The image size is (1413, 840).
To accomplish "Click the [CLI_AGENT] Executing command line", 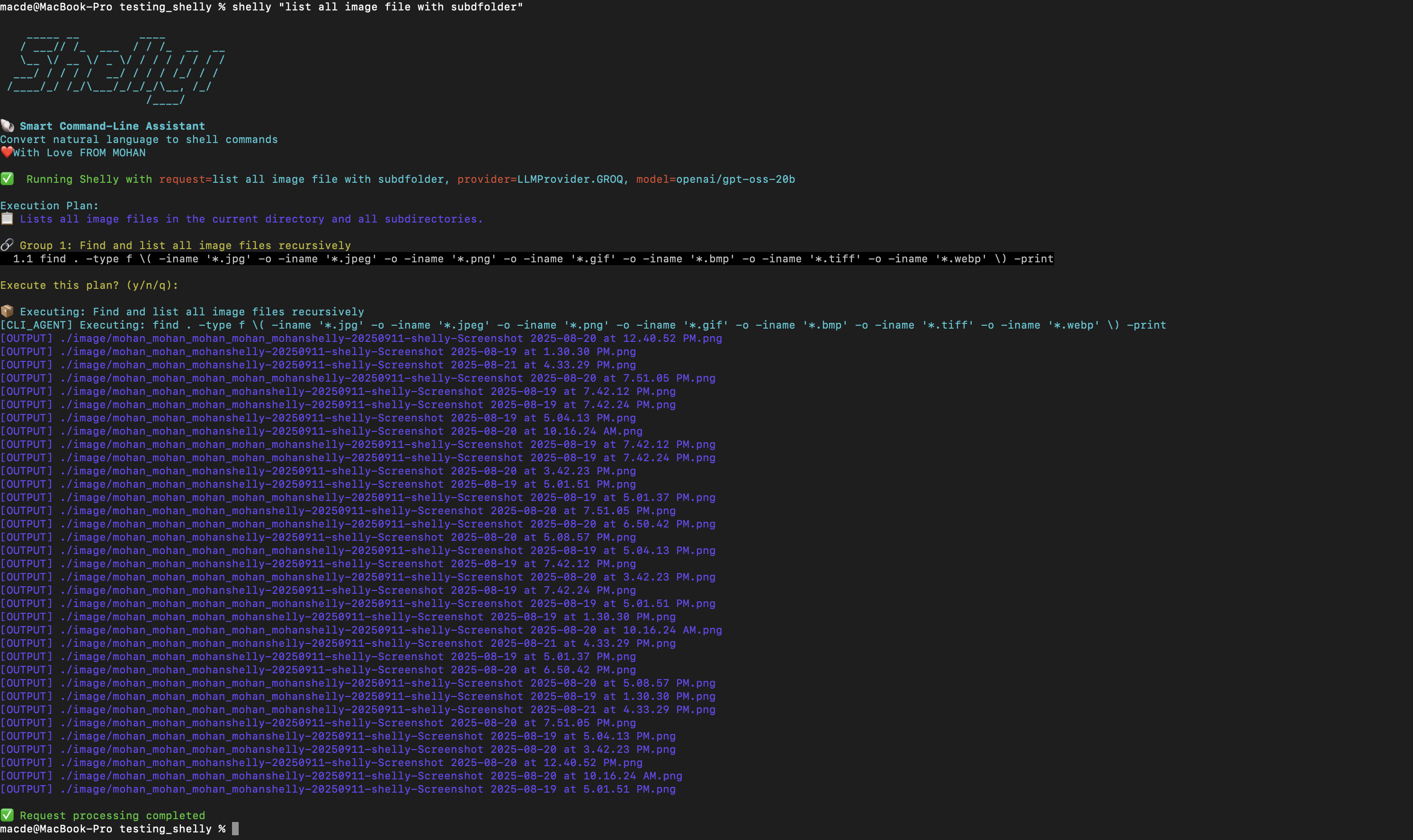I will point(583,325).
